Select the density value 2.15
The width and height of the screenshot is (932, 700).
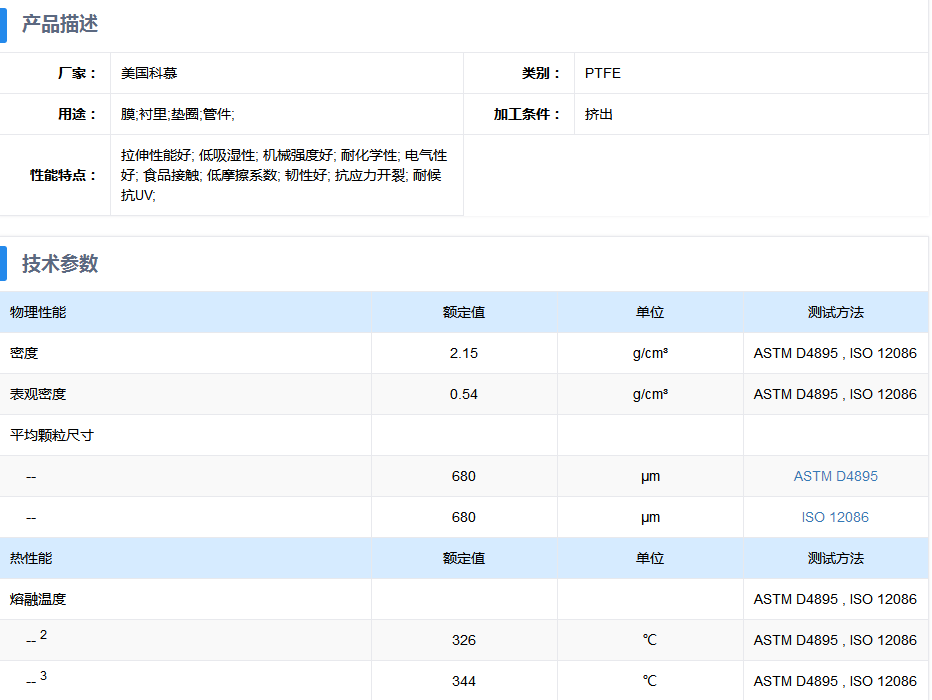click(x=464, y=353)
